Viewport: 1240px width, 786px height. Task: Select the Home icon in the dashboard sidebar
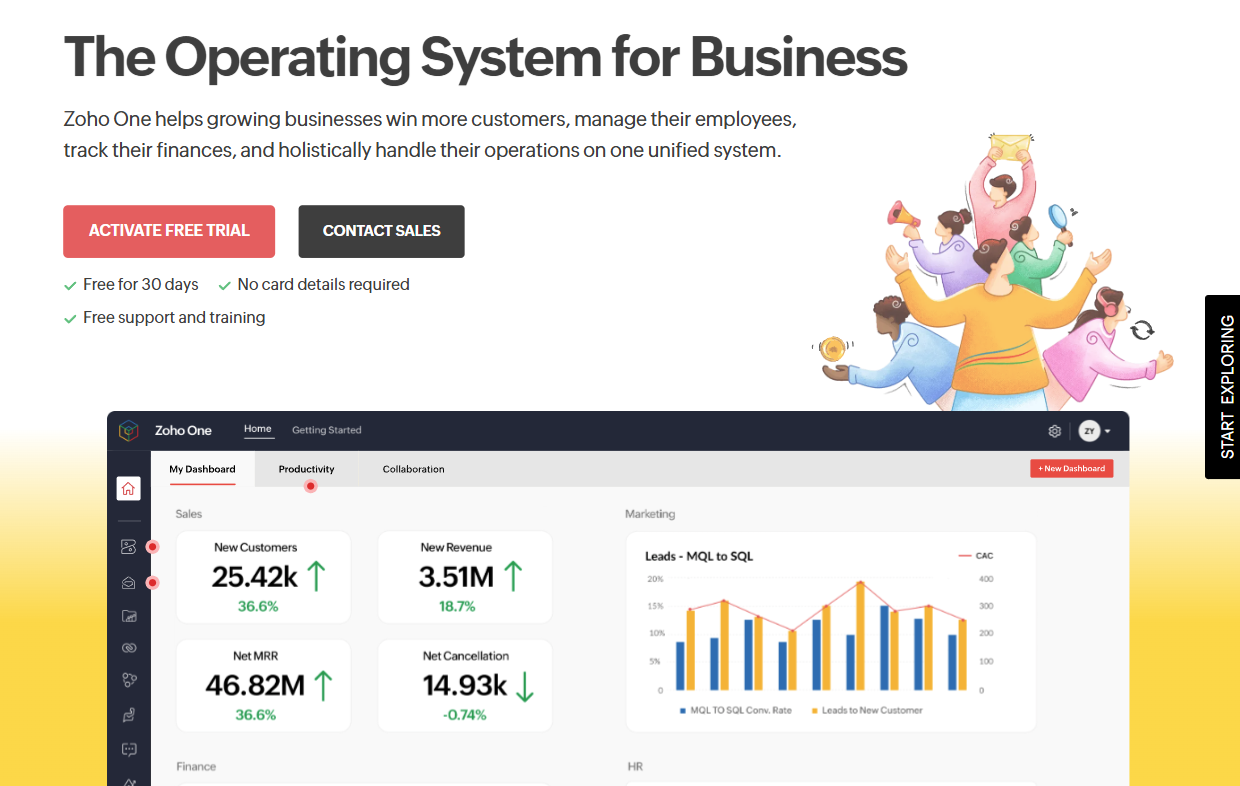(x=128, y=489)
